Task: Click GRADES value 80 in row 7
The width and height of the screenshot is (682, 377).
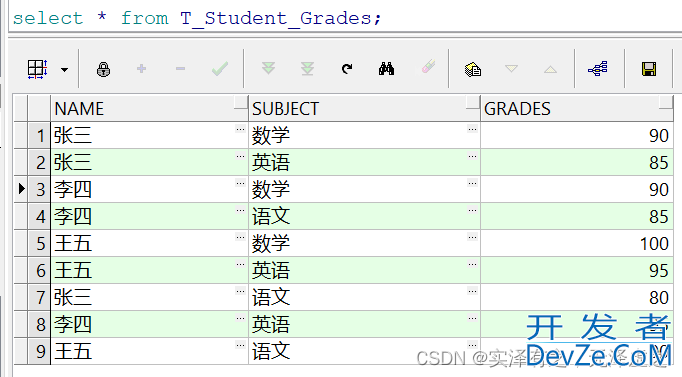Action: [x=659, y=297]
